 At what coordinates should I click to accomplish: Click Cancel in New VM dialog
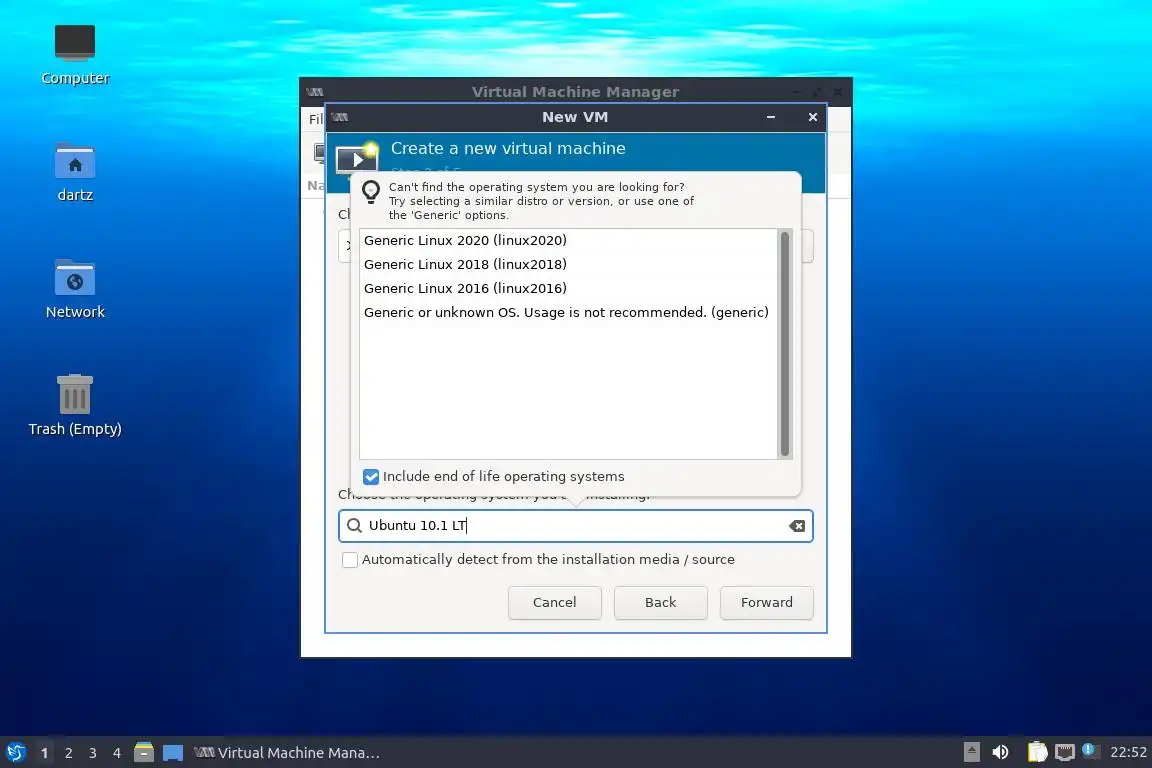coord(555,603)
